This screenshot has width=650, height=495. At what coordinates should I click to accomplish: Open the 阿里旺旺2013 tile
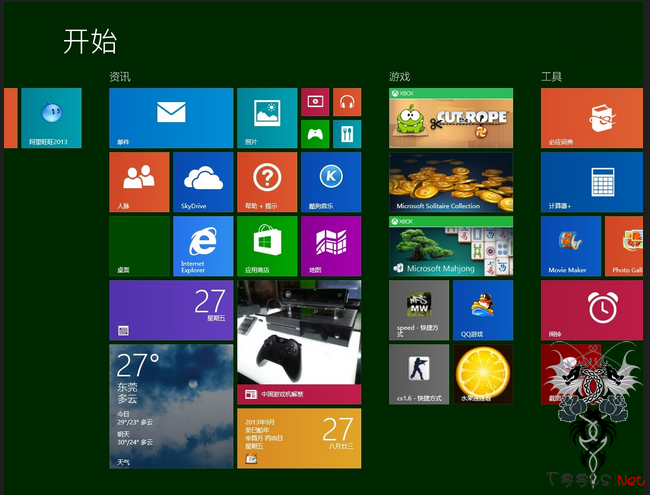[x=51, y=118]
